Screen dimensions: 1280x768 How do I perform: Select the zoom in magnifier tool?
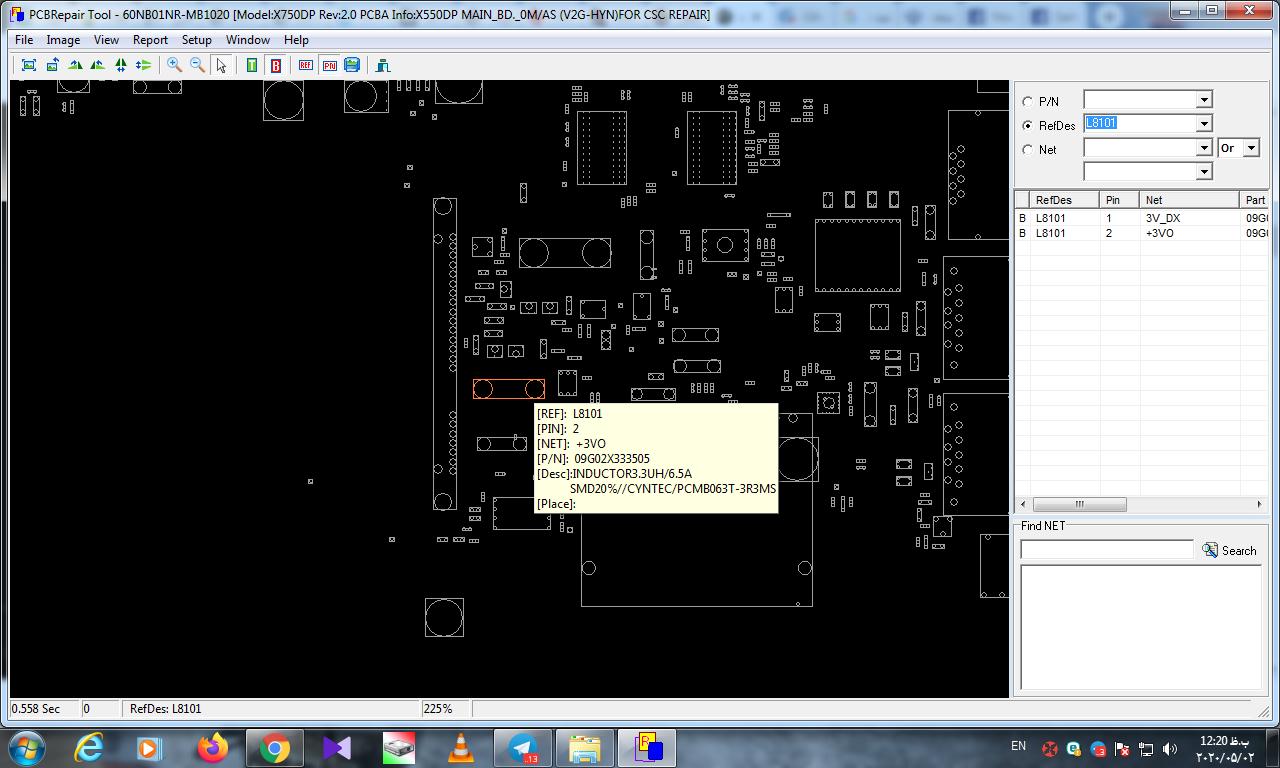click(x=174, y=65)
